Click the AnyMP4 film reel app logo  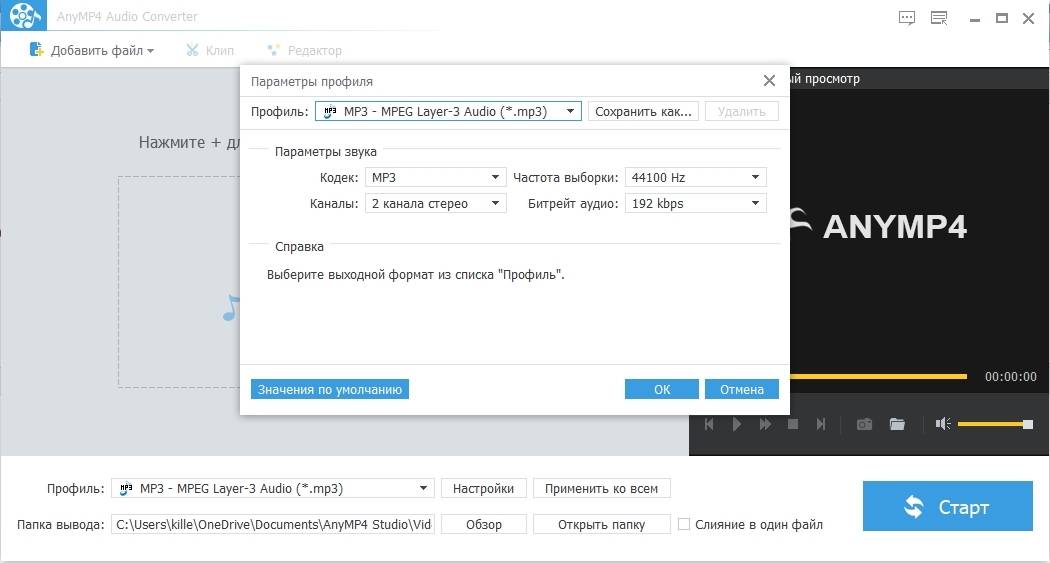[x=23, y=15]
